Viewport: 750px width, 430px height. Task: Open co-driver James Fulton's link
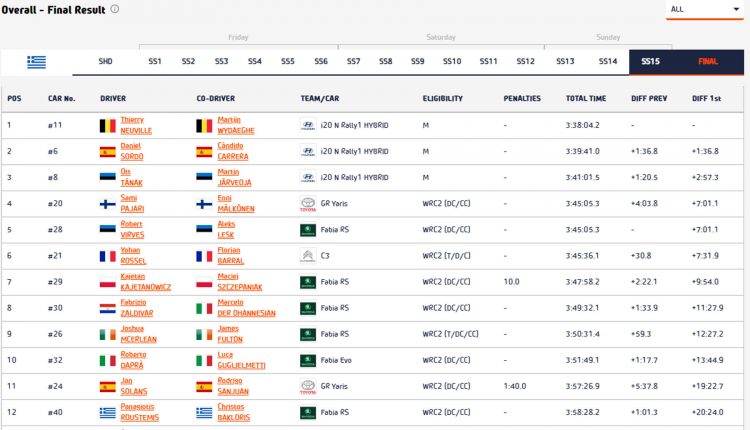[x=230, y=334]
